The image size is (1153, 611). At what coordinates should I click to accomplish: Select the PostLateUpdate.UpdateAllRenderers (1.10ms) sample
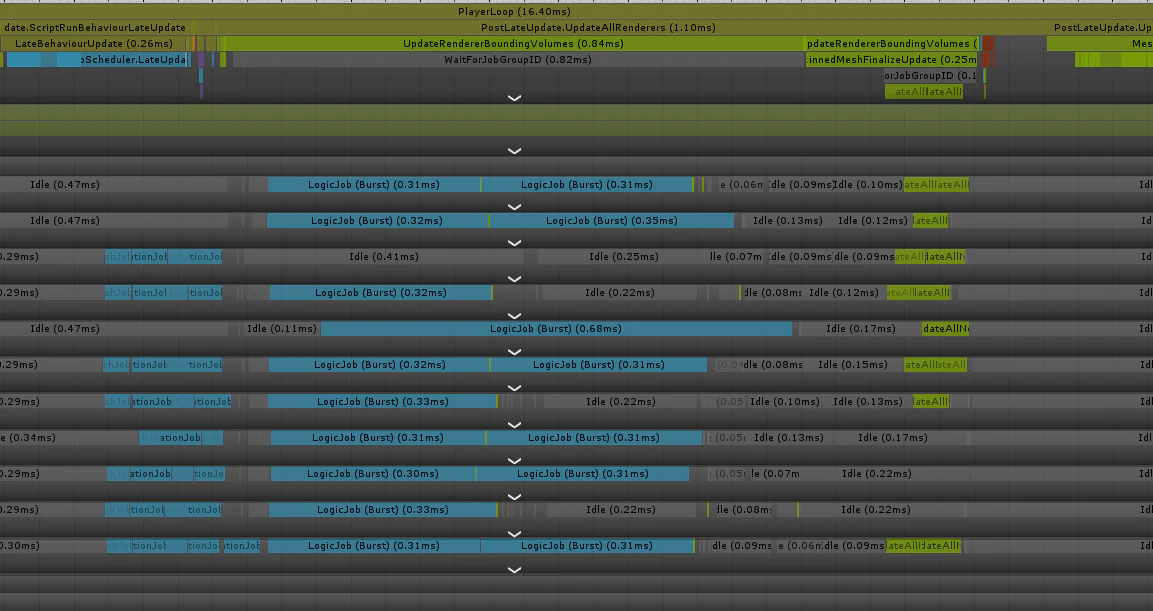pos(598,28)
